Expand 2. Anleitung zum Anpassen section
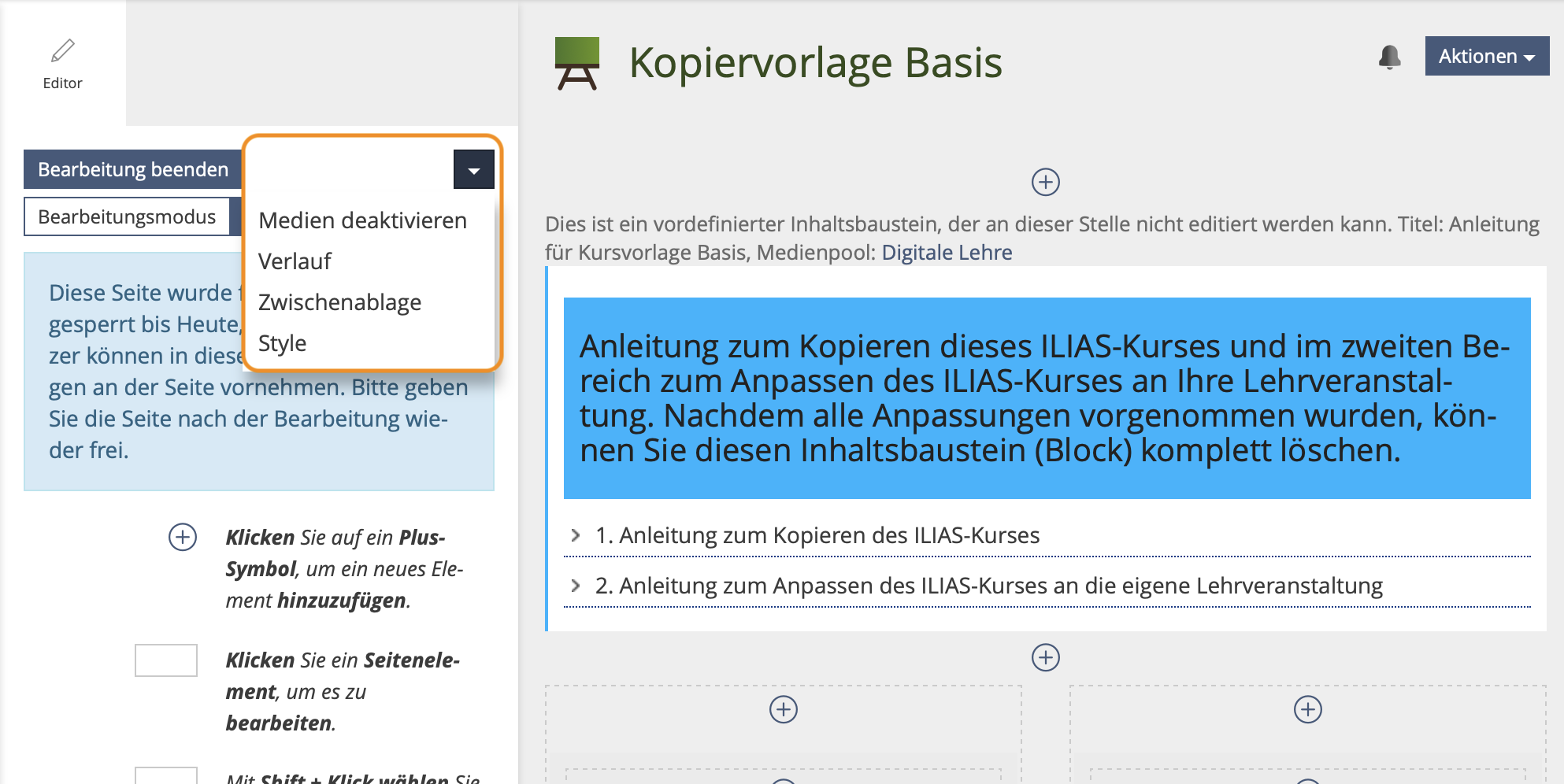 (x=576, y=586)
